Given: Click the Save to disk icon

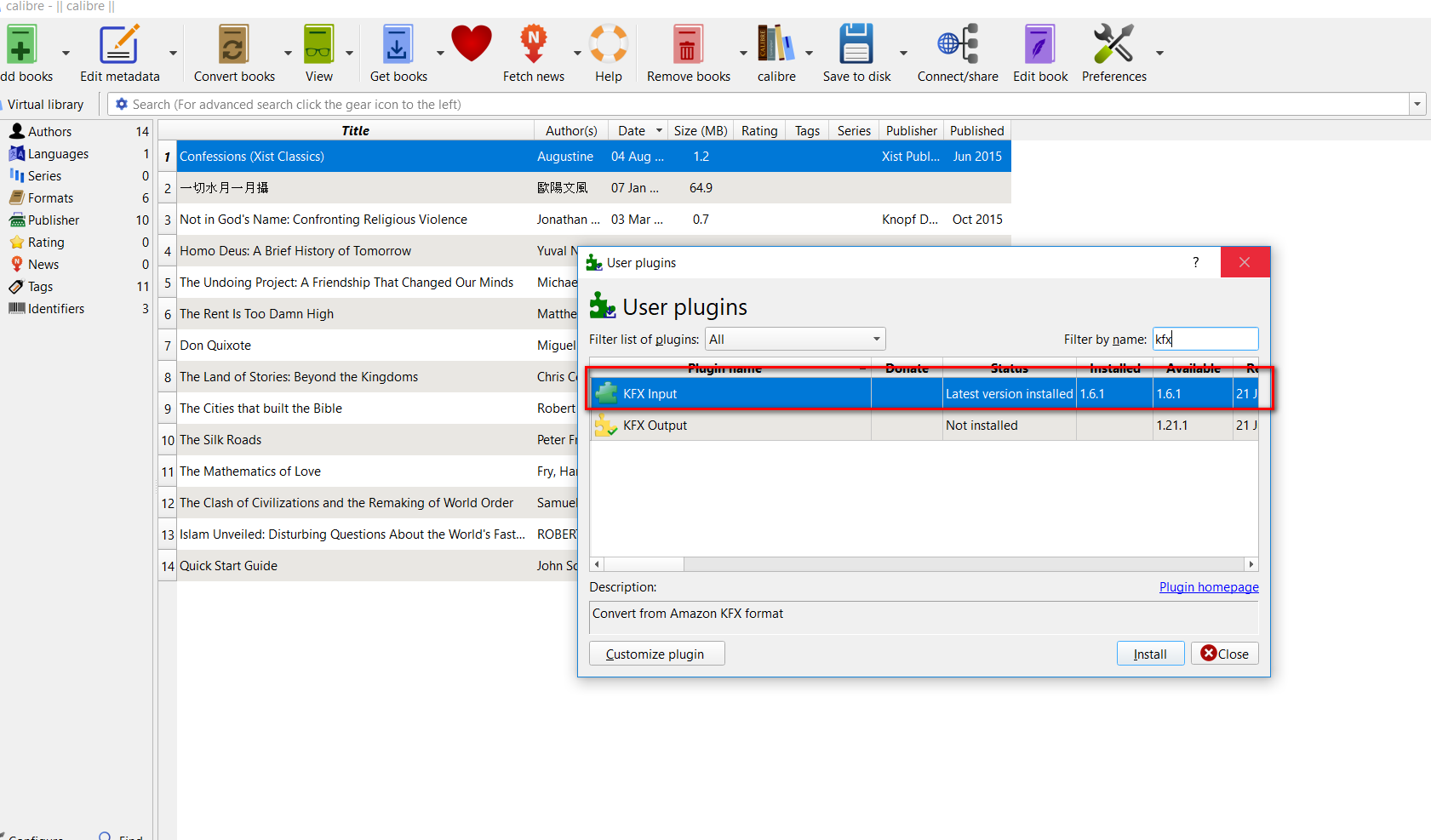Looking at the screenshot, I should coord(856,44).
